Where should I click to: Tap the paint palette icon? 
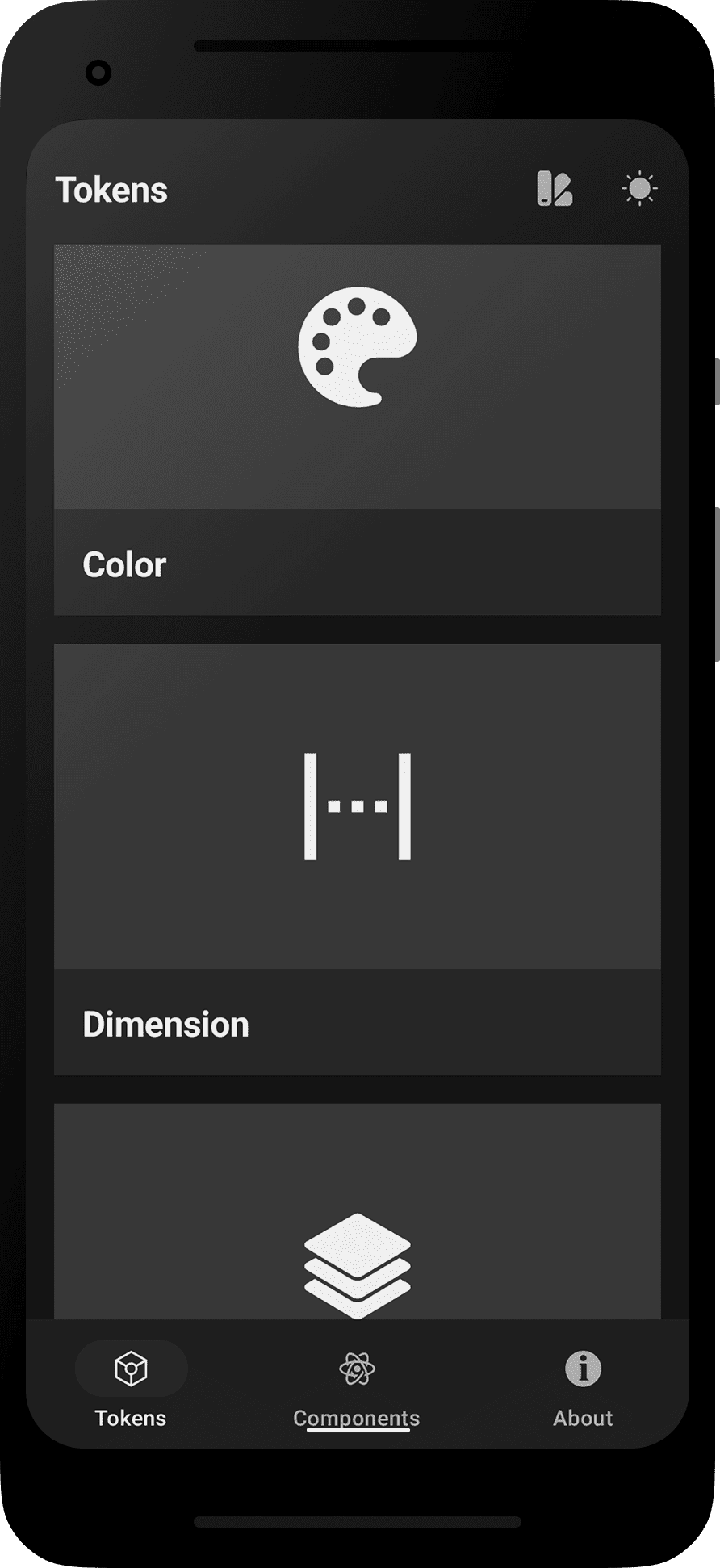click(358, 346)
